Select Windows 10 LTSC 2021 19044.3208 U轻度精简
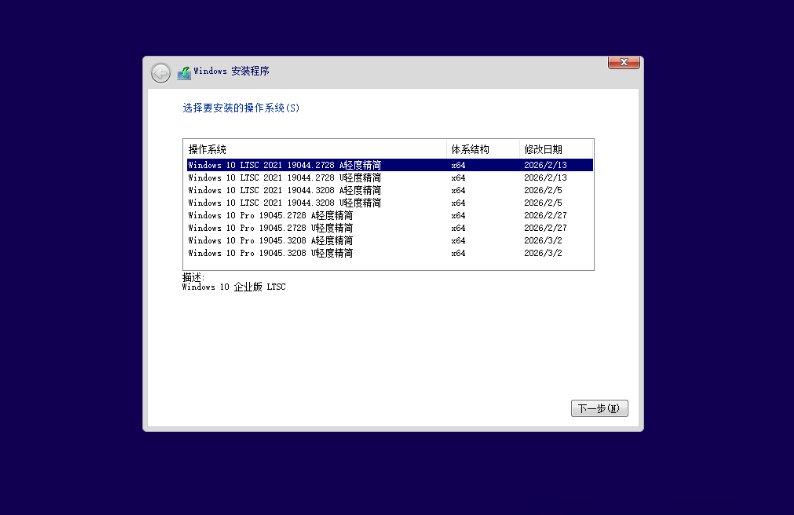 pyautogui.click(x=390, y=203)
